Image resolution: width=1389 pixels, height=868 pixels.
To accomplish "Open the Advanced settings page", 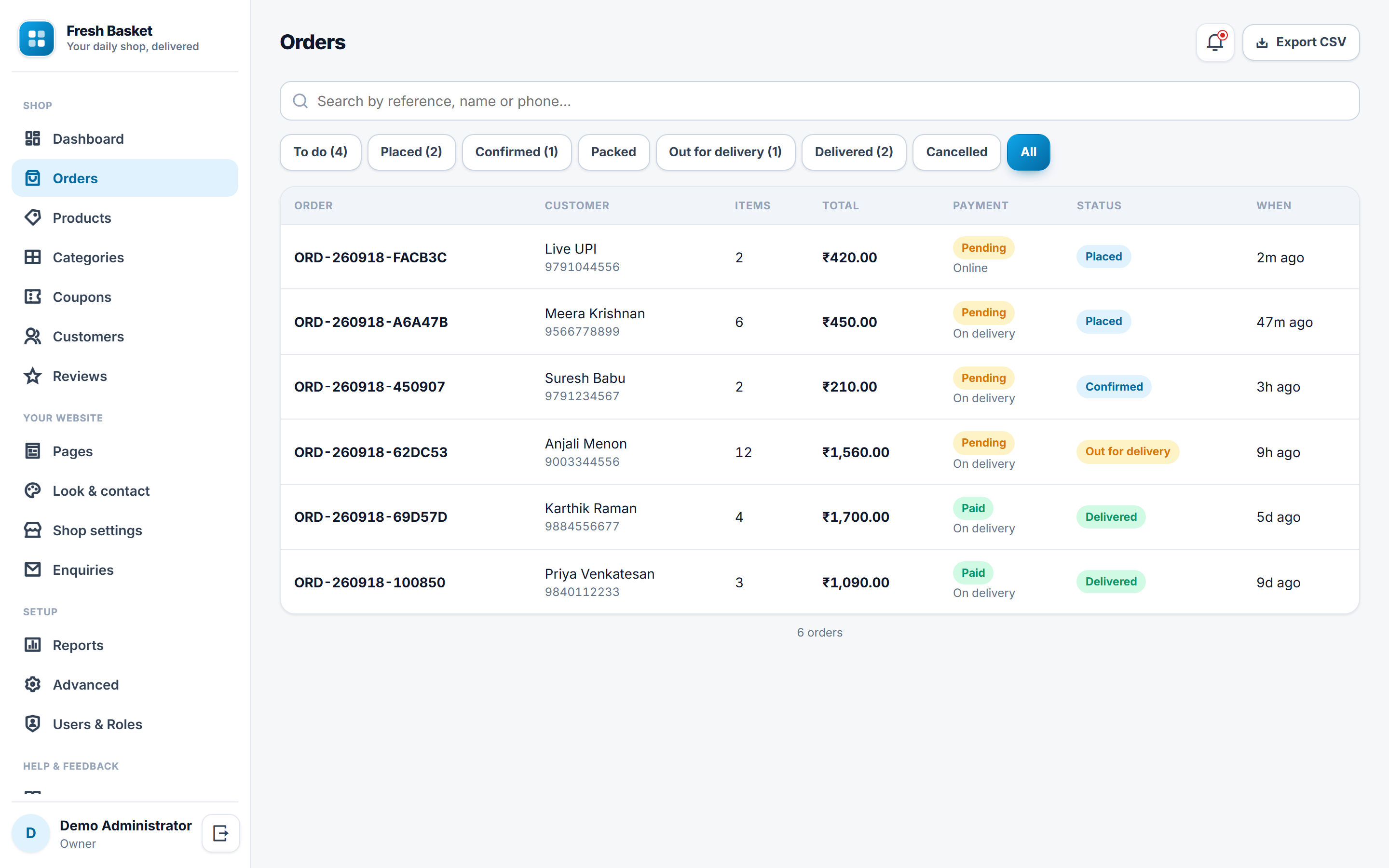I will point(124,685).
